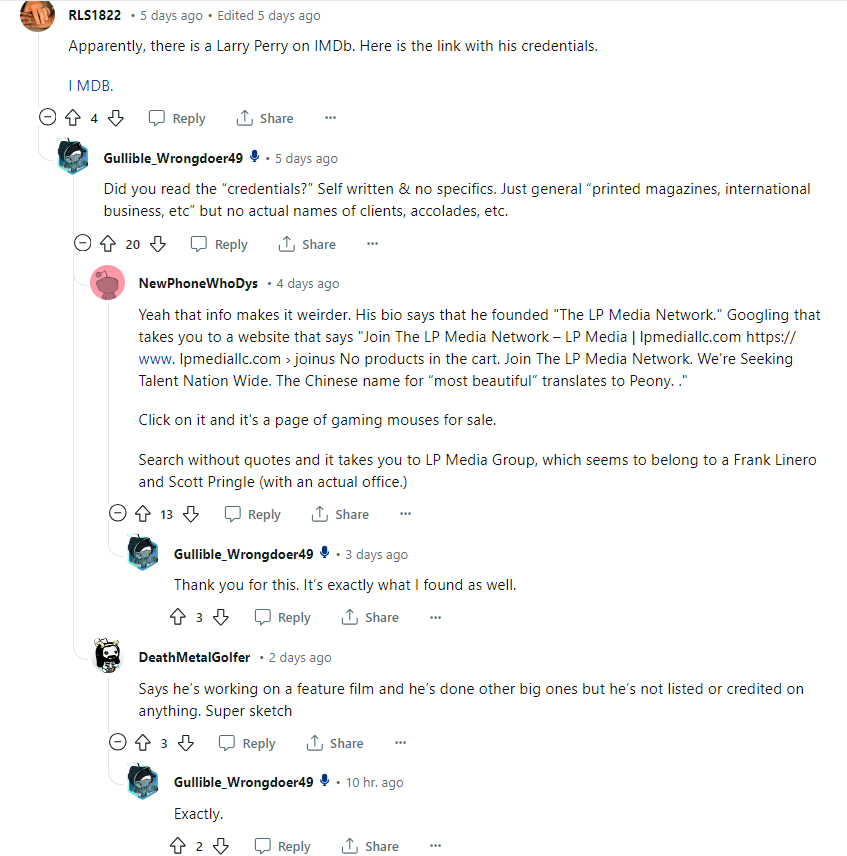Open the I MDB link
The width and height of the screenshot is (847, 856).
click(x=90, y=85)
